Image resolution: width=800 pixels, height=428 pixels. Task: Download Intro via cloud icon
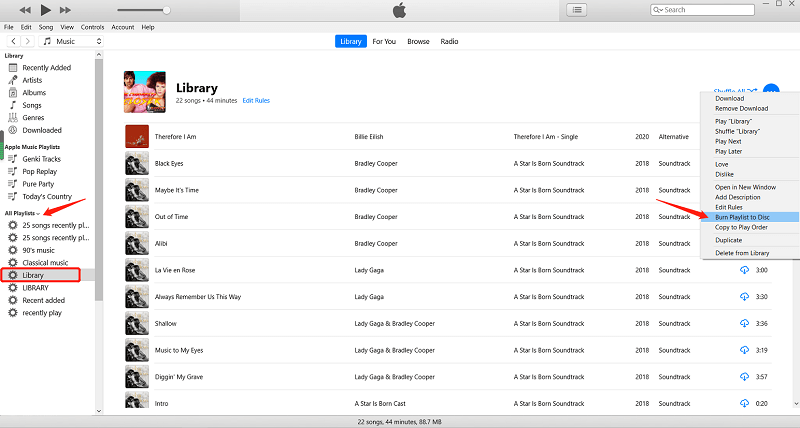(744, 403)
